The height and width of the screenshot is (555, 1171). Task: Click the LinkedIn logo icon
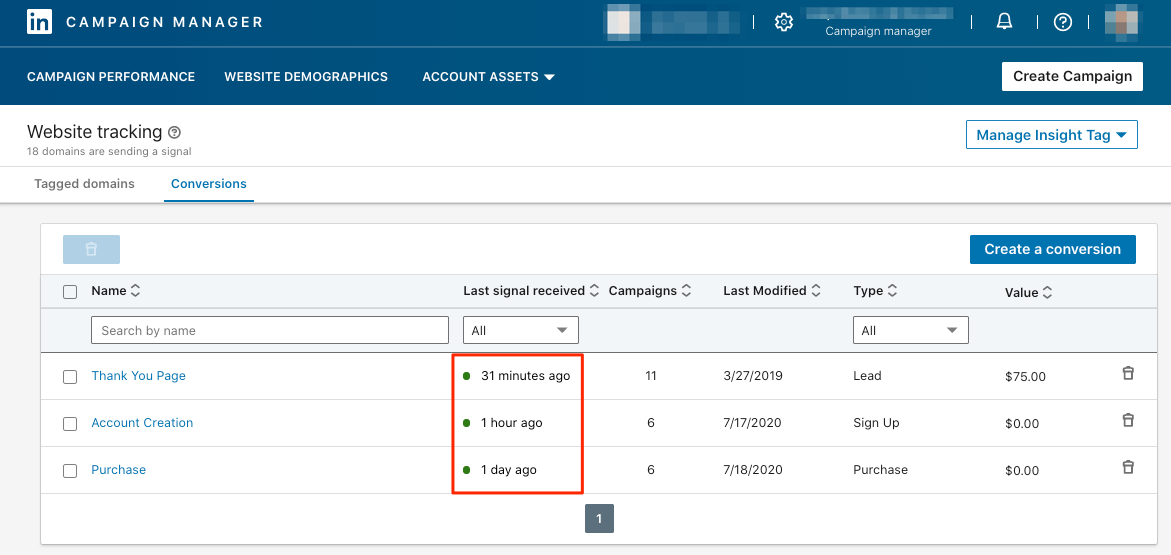coord(40,22)
